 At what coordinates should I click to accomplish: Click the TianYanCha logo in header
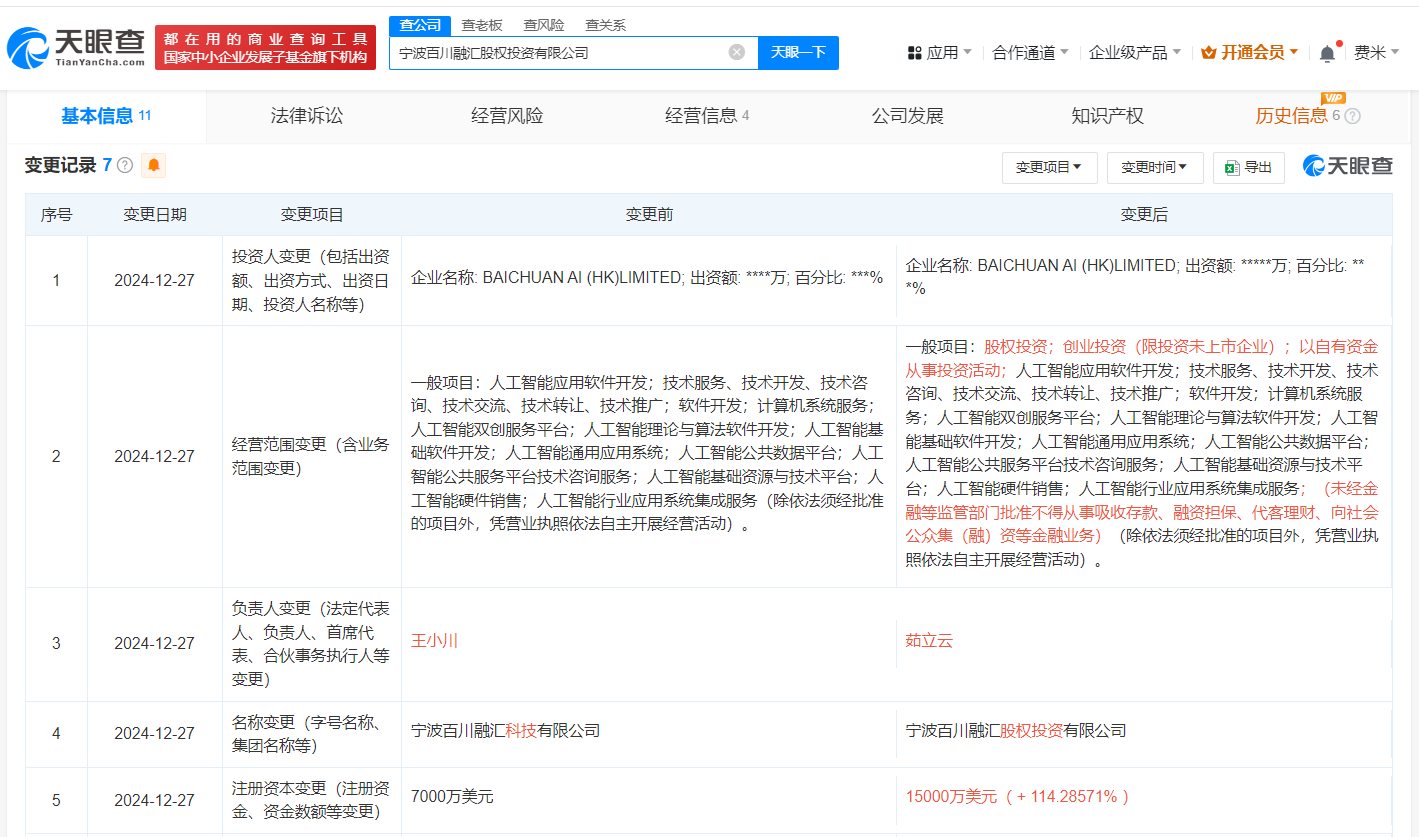[75, 48]
